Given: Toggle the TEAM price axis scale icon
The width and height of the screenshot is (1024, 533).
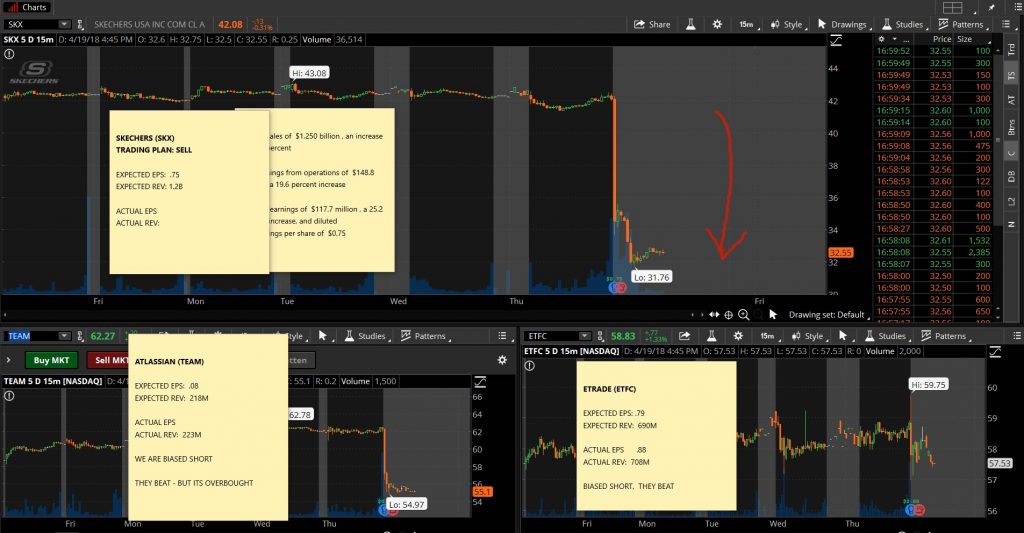Looking at the screenshot, I should click(x=480, y=382).
